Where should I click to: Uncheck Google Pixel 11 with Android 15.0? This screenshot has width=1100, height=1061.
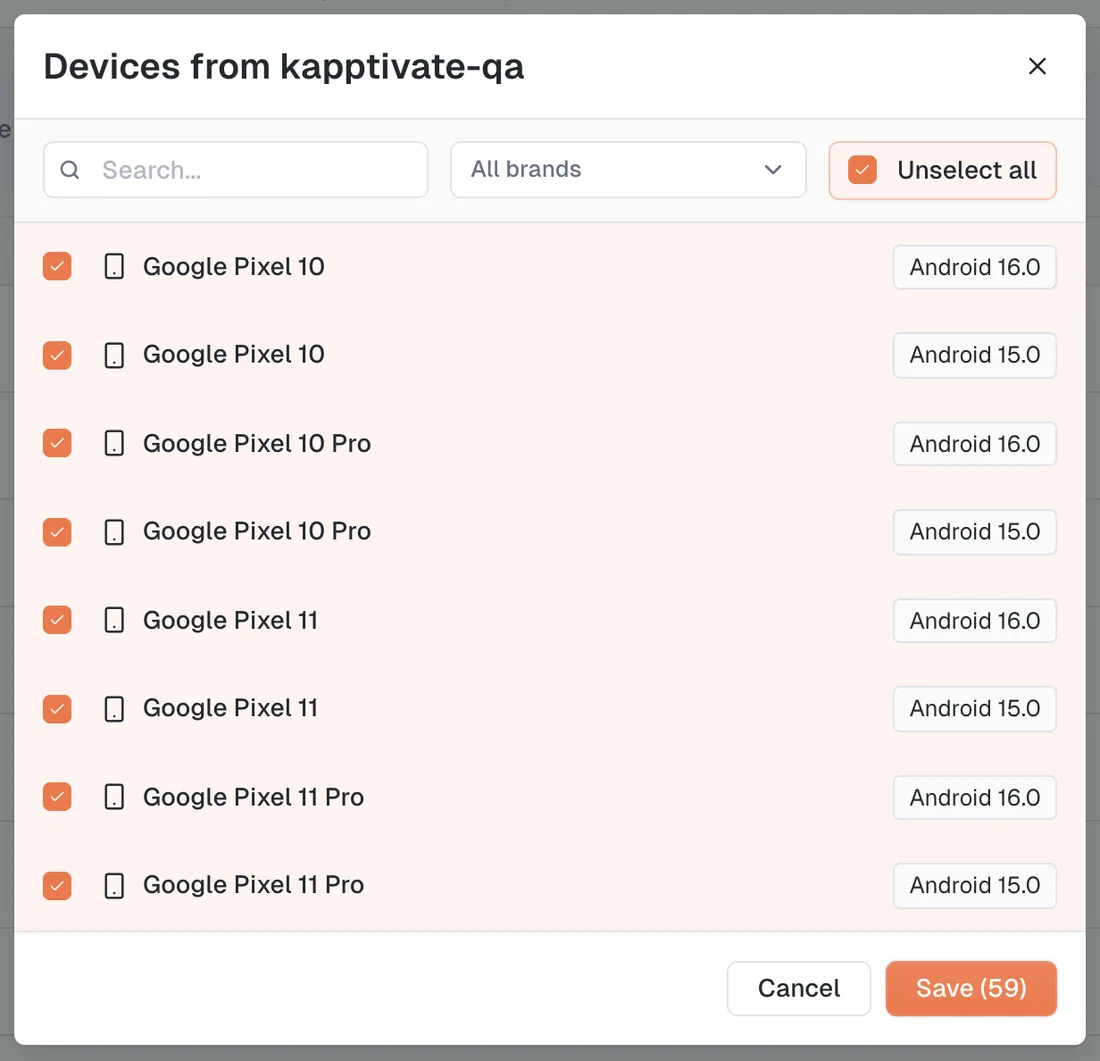[57, 709]
